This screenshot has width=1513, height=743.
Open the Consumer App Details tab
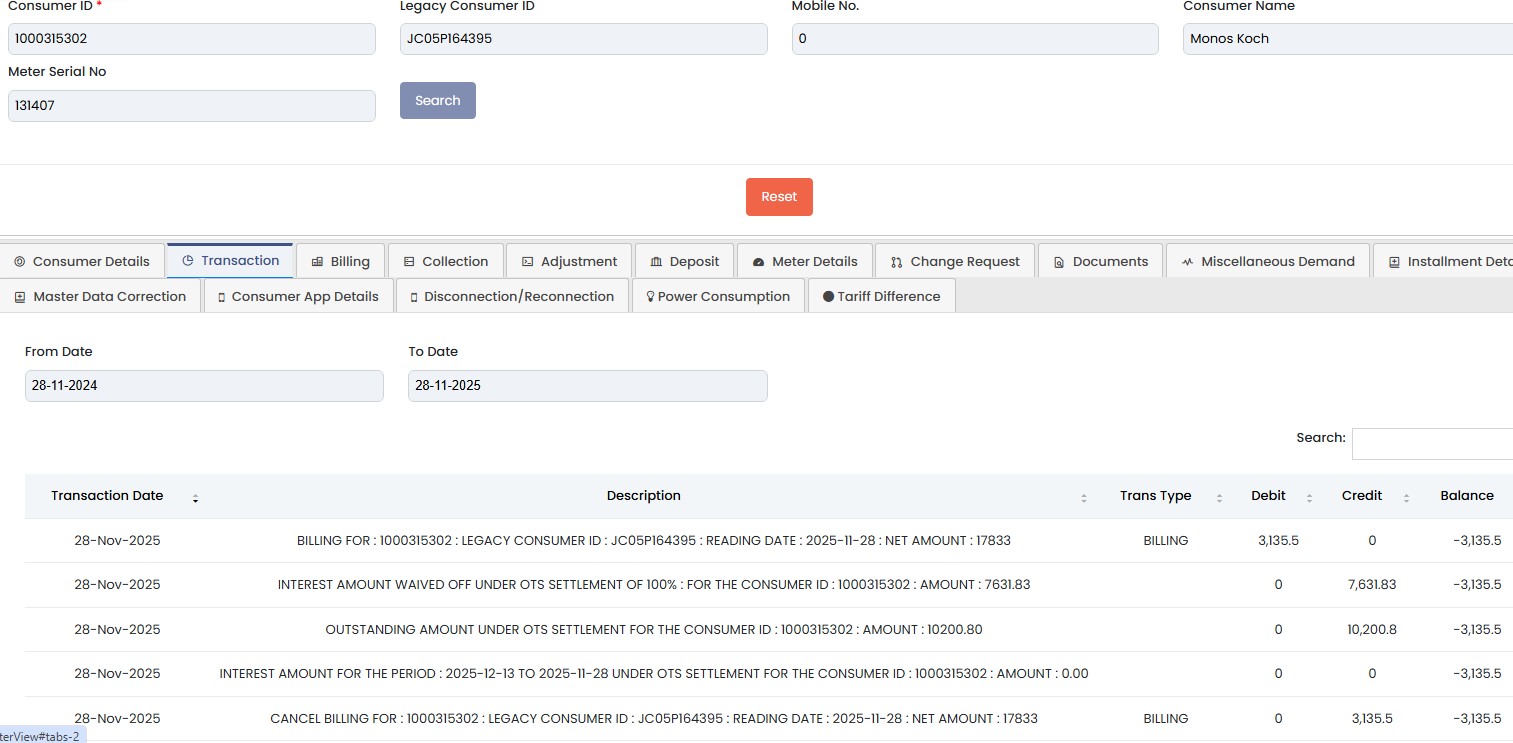[298, 296]
